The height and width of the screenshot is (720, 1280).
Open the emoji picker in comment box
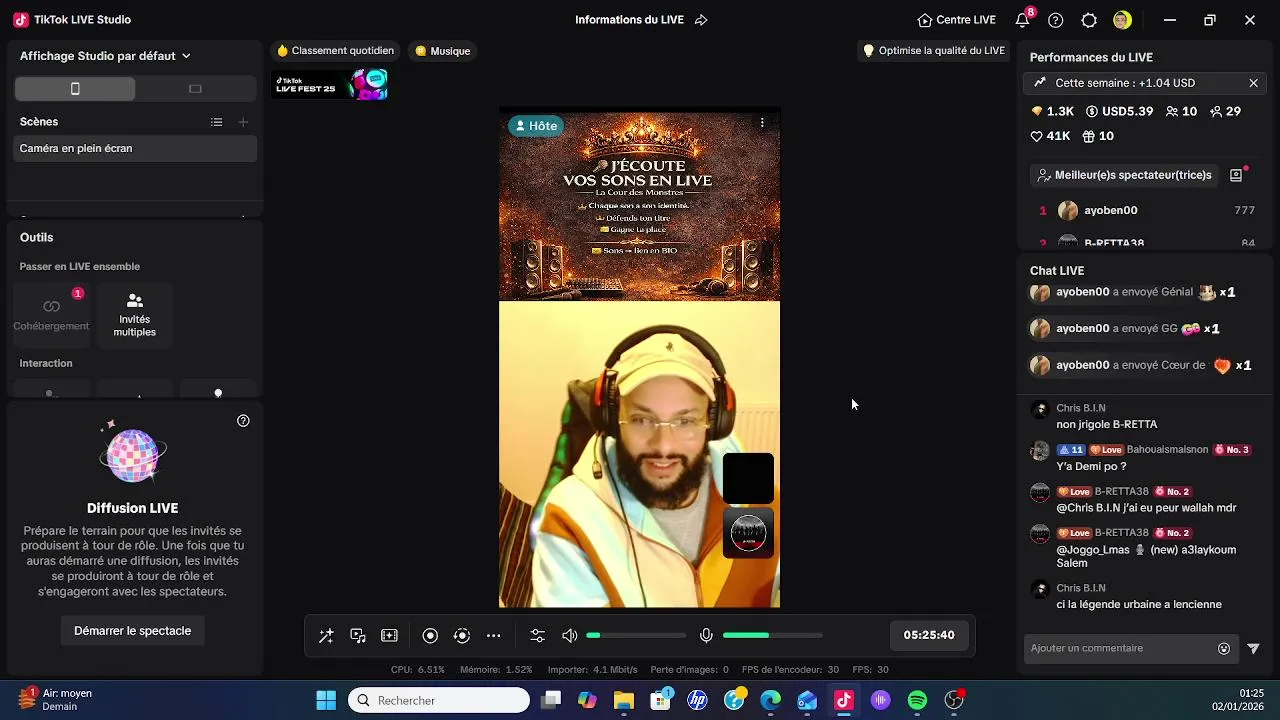click(1224, 648)
